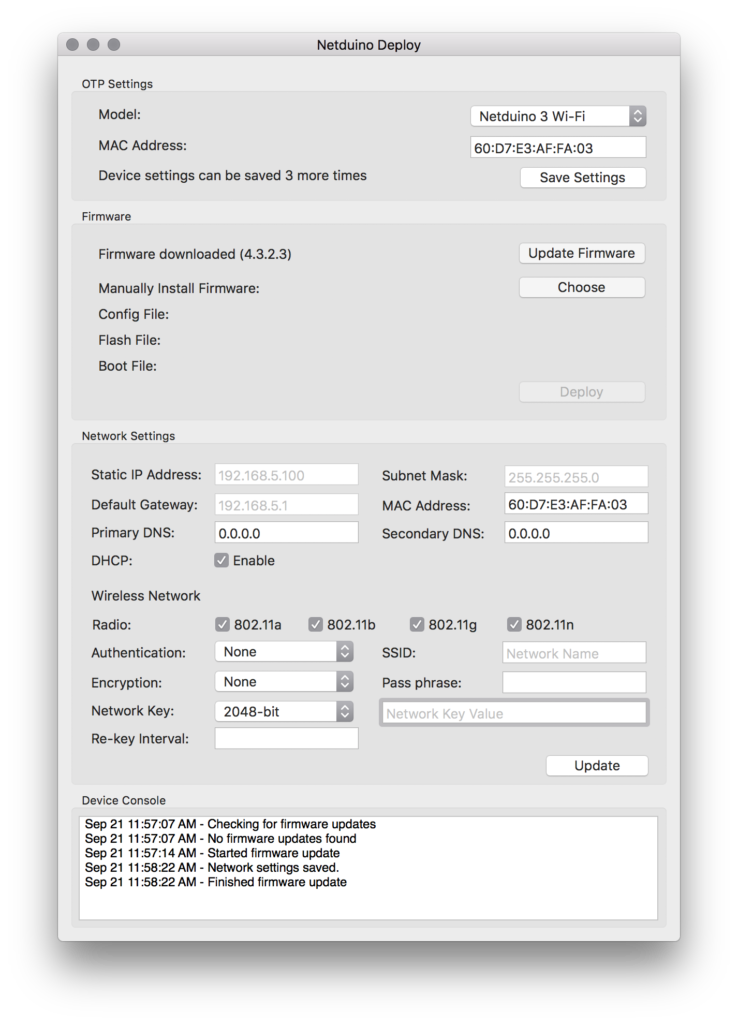This screenshot has width=738, height=1024.
Task: Click the Network Settings MAC Address field
Action: pyautogui.click(x=575, y=504)
